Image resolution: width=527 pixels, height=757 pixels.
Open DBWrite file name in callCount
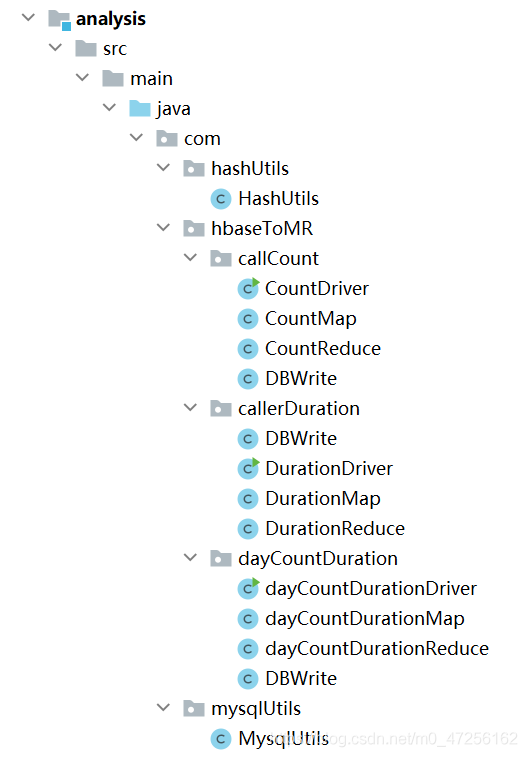coord(301,378)
